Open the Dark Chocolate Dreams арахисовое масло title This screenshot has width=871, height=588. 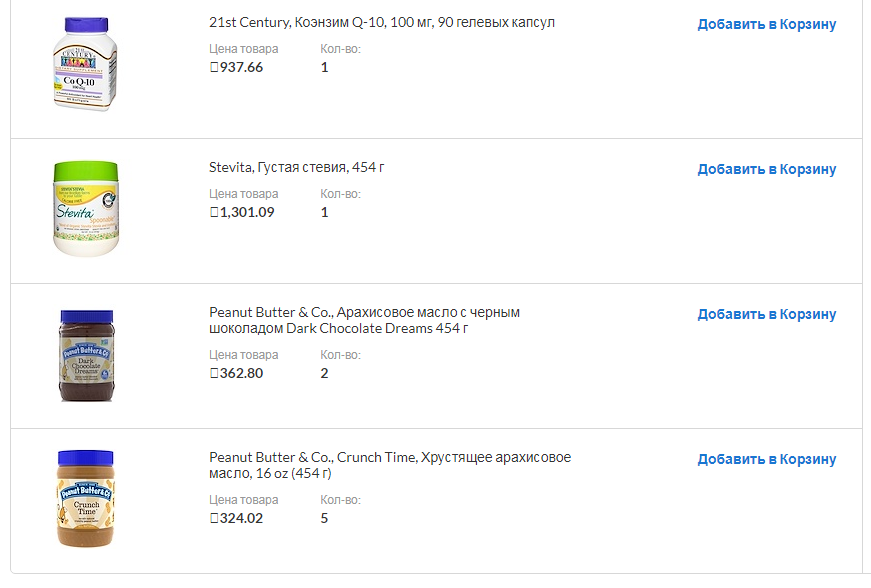pyautogui.click(x=364, y=320)
